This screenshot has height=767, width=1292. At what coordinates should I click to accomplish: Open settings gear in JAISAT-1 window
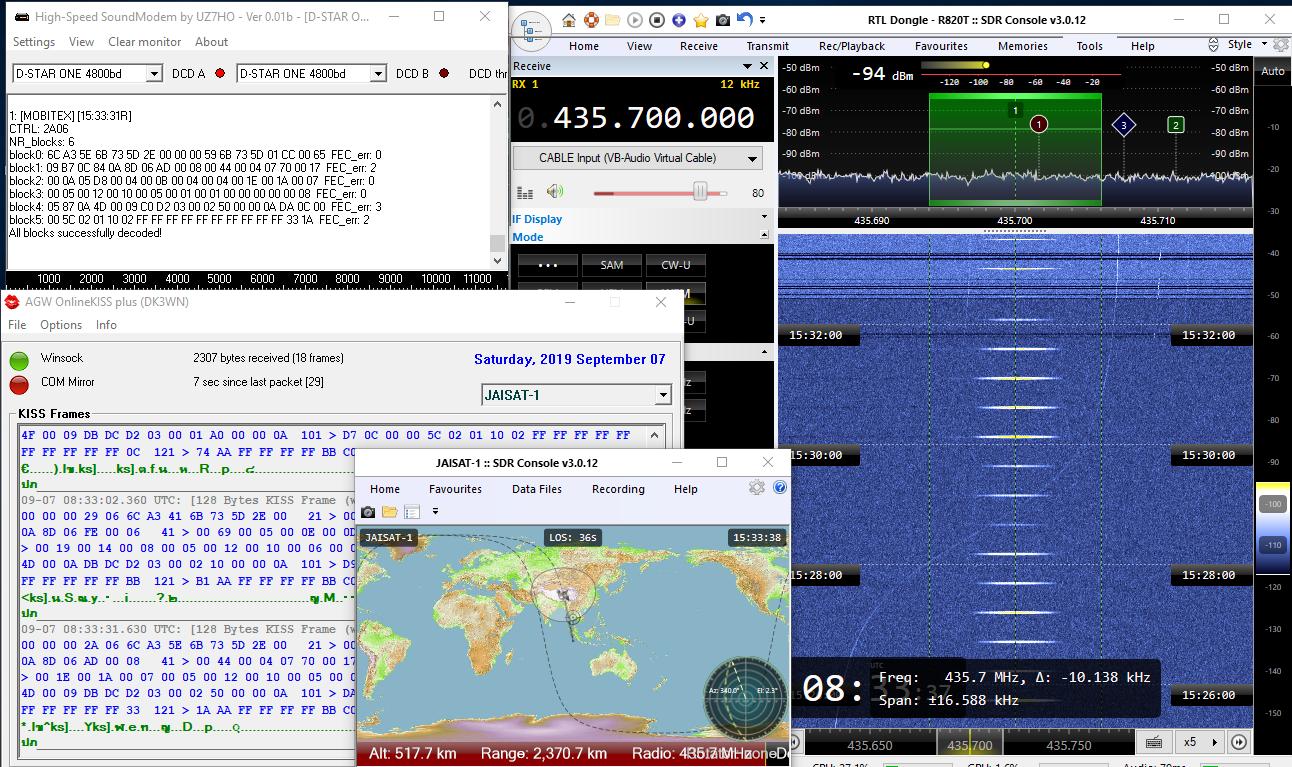(x=757, y=488)
